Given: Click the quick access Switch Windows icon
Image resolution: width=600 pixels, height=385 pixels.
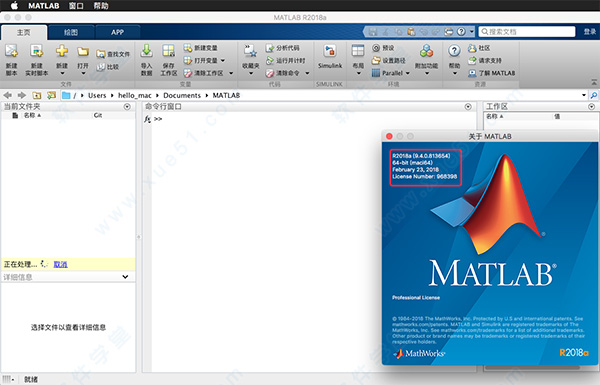Looking at the screenshot, I should tap(448, 32).
